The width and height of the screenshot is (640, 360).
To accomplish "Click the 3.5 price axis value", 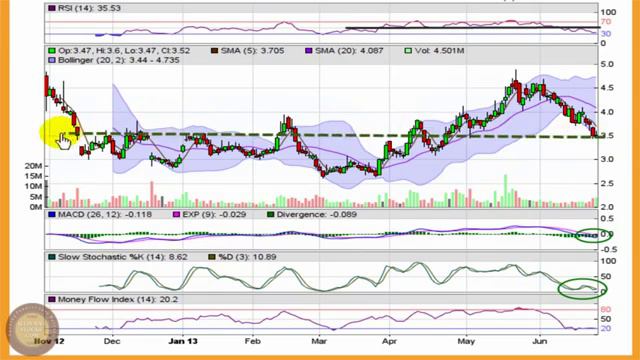I will [x=607, y=136].
